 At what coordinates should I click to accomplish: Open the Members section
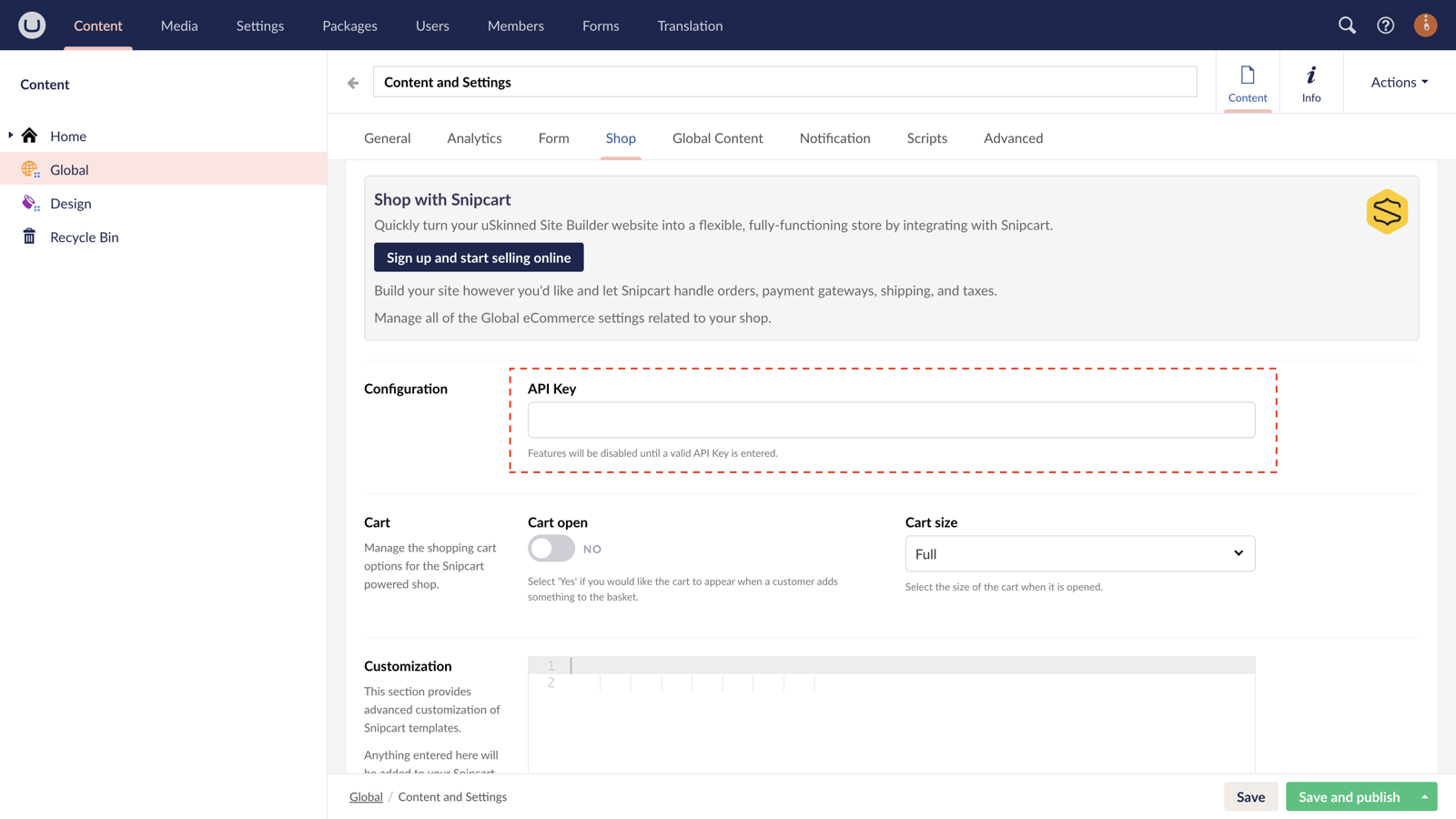point(515,25)
